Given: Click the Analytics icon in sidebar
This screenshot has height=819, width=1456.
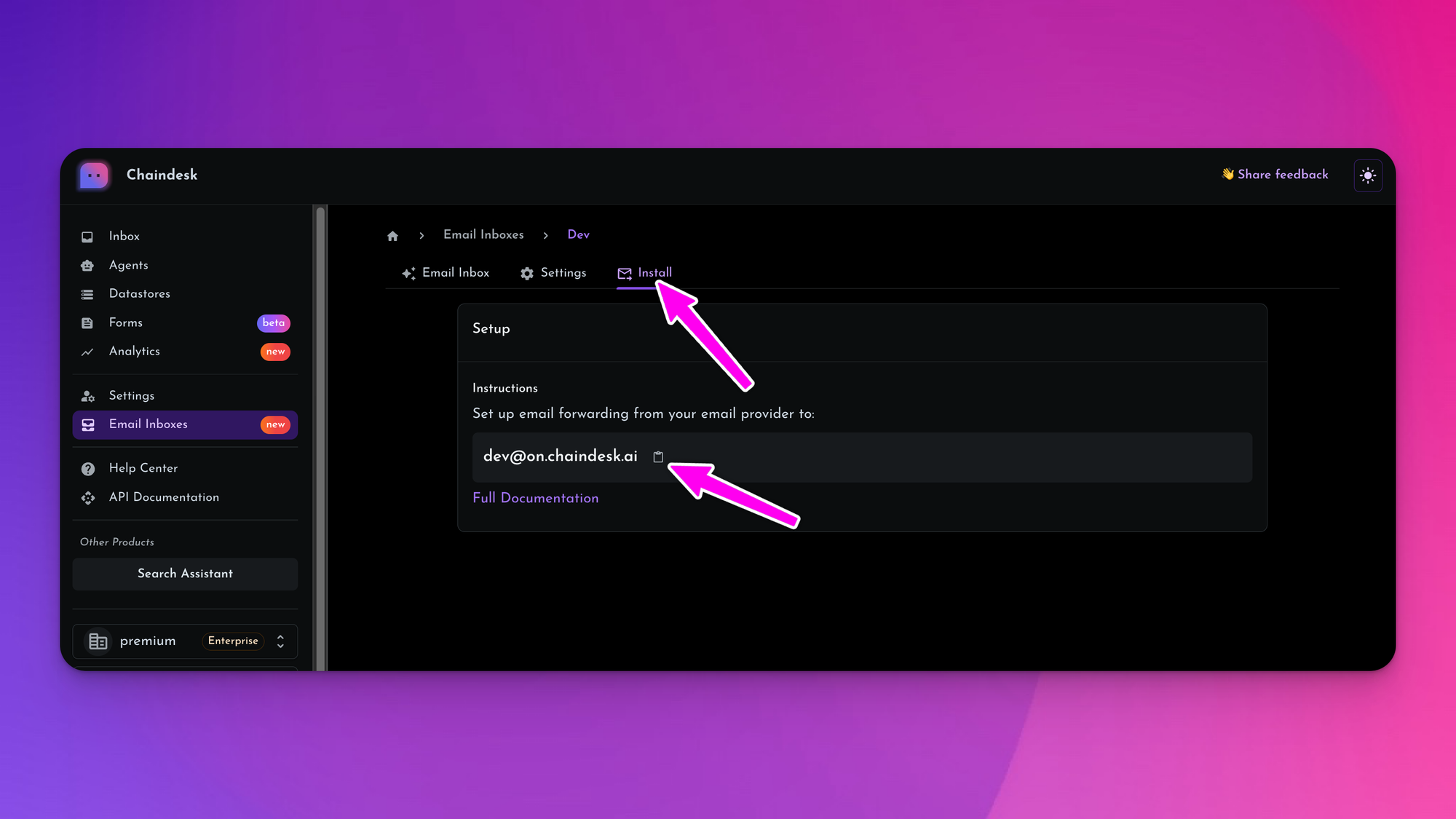Looking at the screenshot, I should pos(87,351).
